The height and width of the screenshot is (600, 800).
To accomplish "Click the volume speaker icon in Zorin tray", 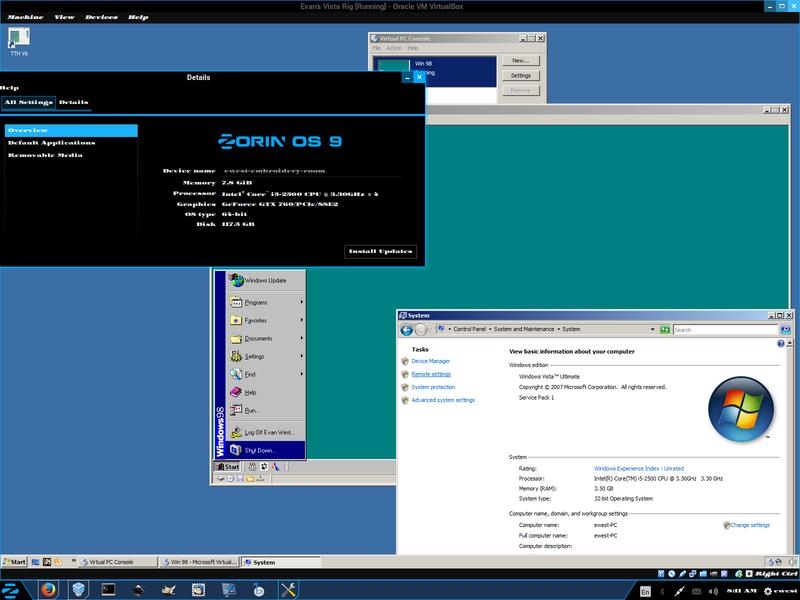I will coord(713,591).
